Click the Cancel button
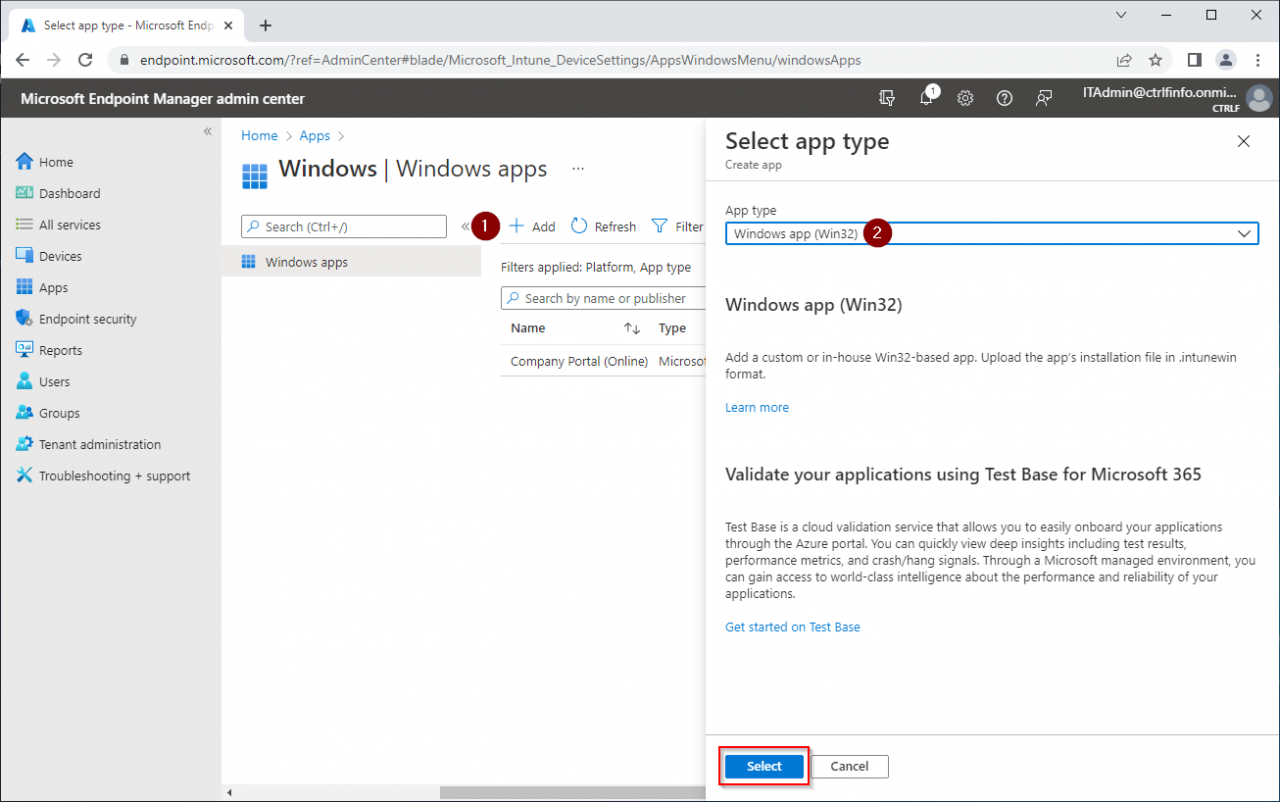The image size is (1280, 802). pos(849,766)
